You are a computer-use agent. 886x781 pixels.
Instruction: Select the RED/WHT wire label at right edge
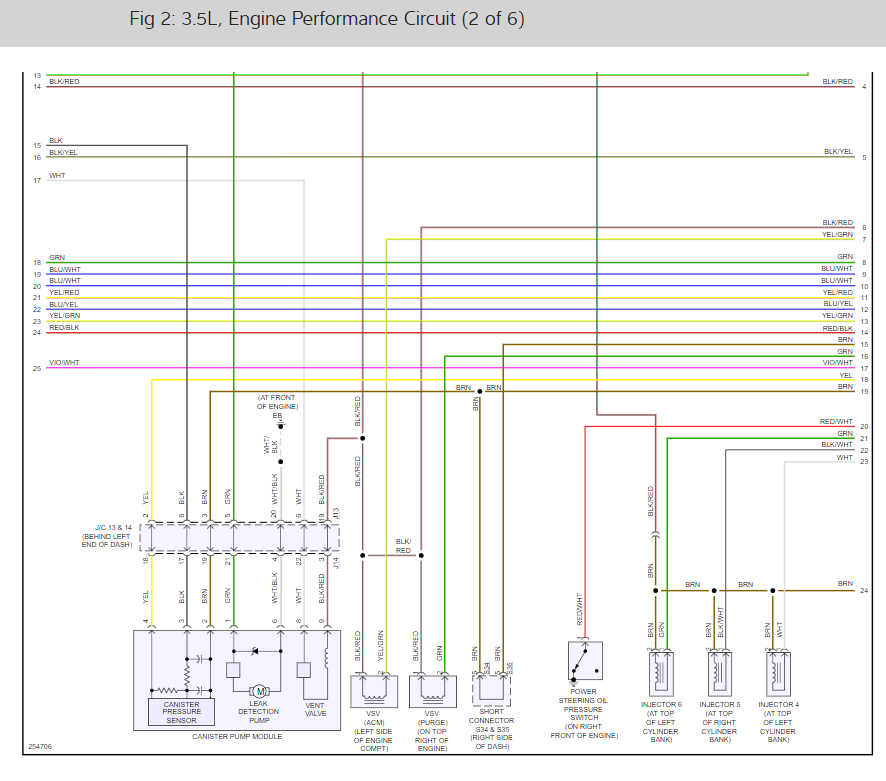[x=836, y=422]
